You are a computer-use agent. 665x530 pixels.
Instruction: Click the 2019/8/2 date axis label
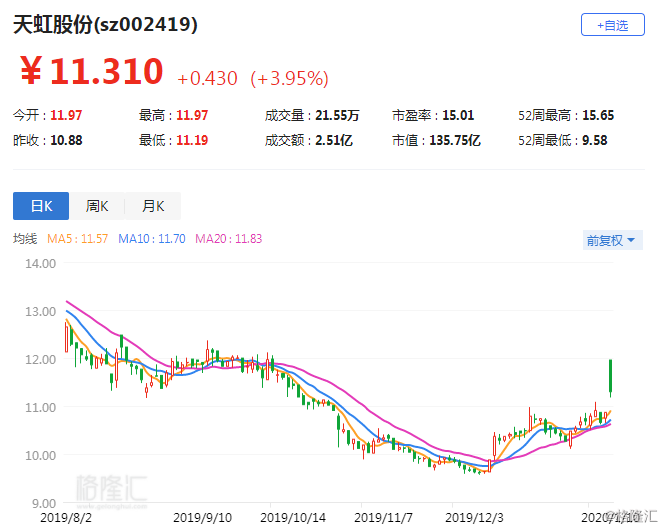66,518
